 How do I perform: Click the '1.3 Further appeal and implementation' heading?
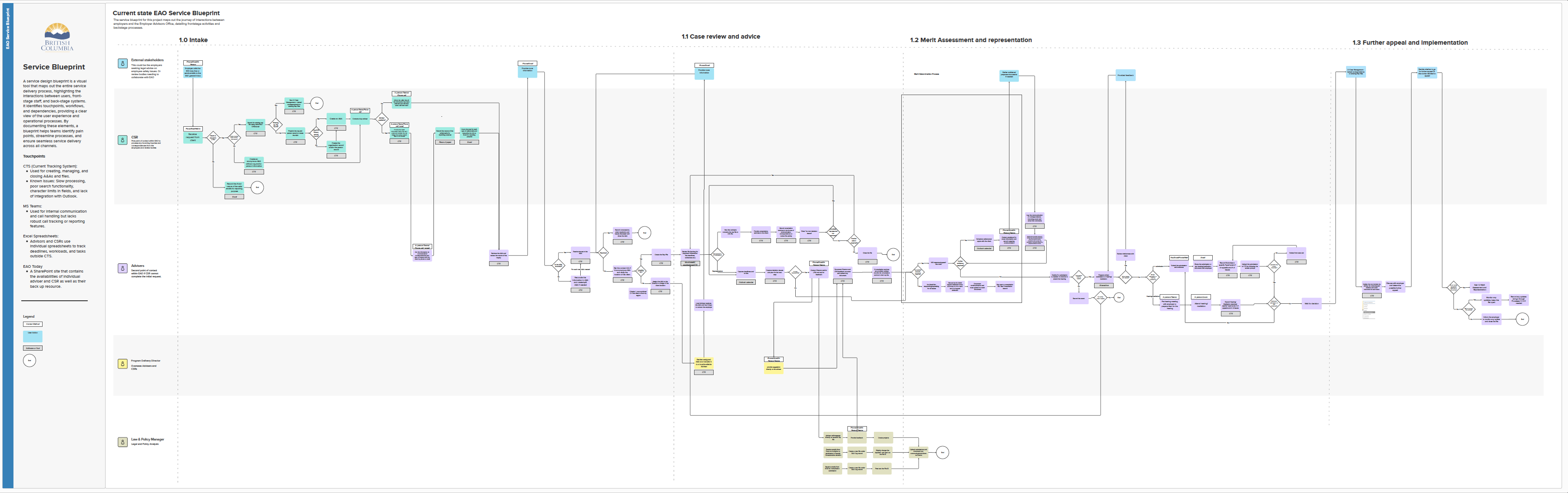pyautogui.click(x=1410, y=43)
